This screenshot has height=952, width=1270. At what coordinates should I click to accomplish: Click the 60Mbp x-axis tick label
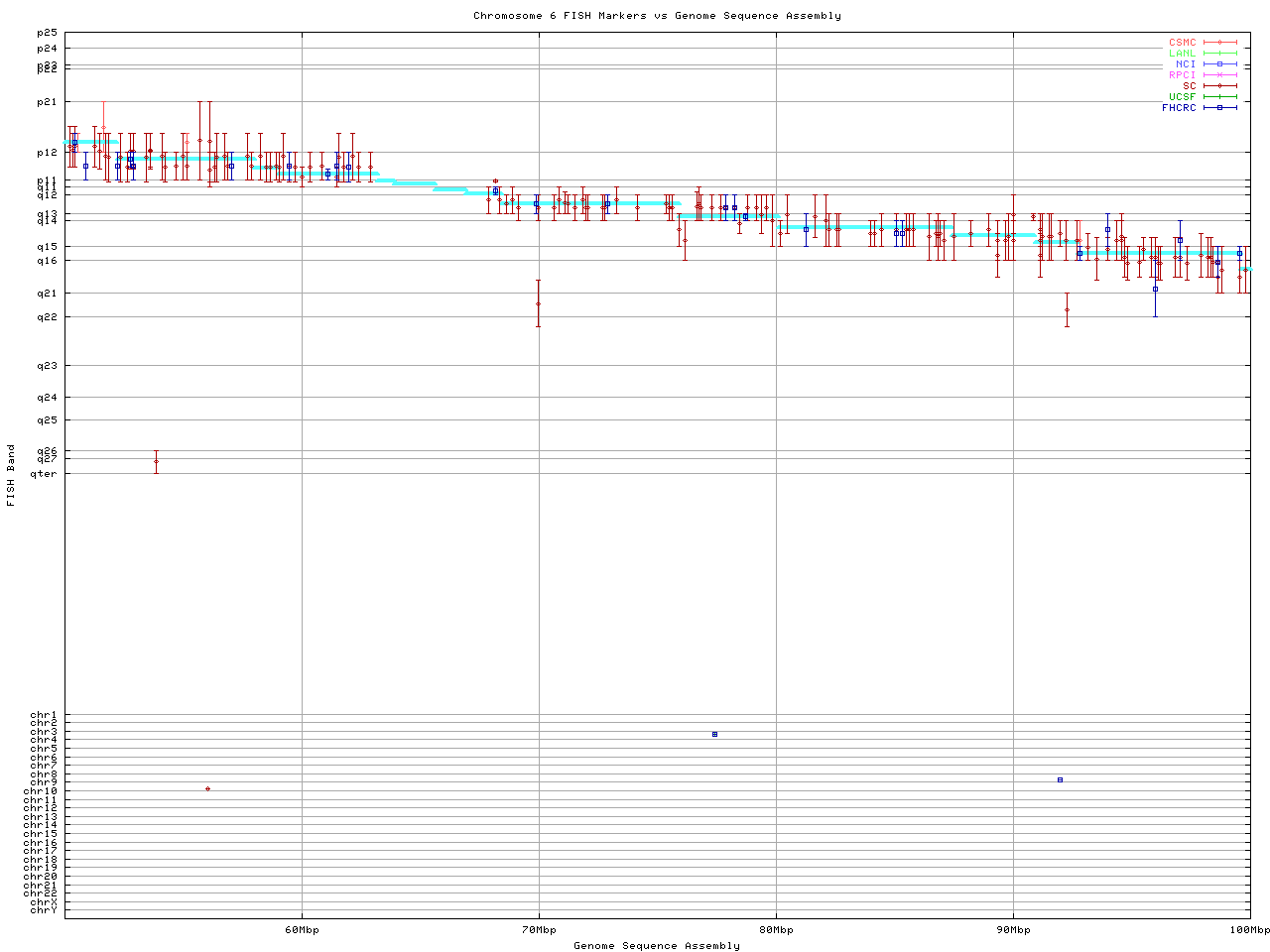tap(302, 930)
